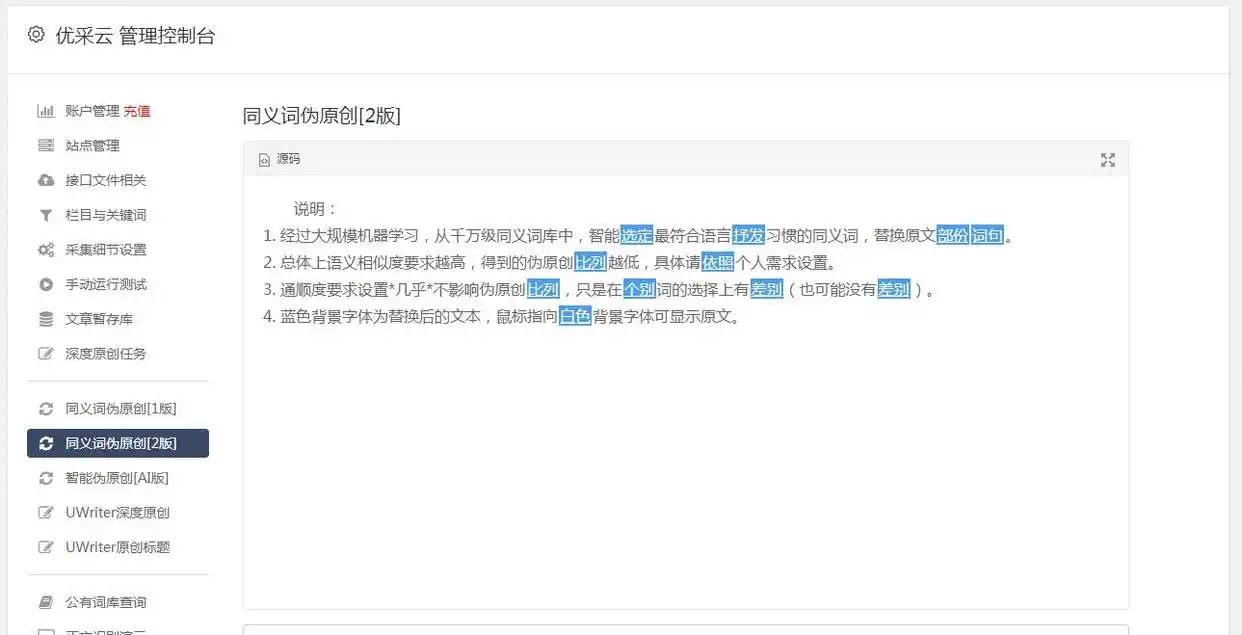Click the bar chart icon for 账户管理

[46, 111]
